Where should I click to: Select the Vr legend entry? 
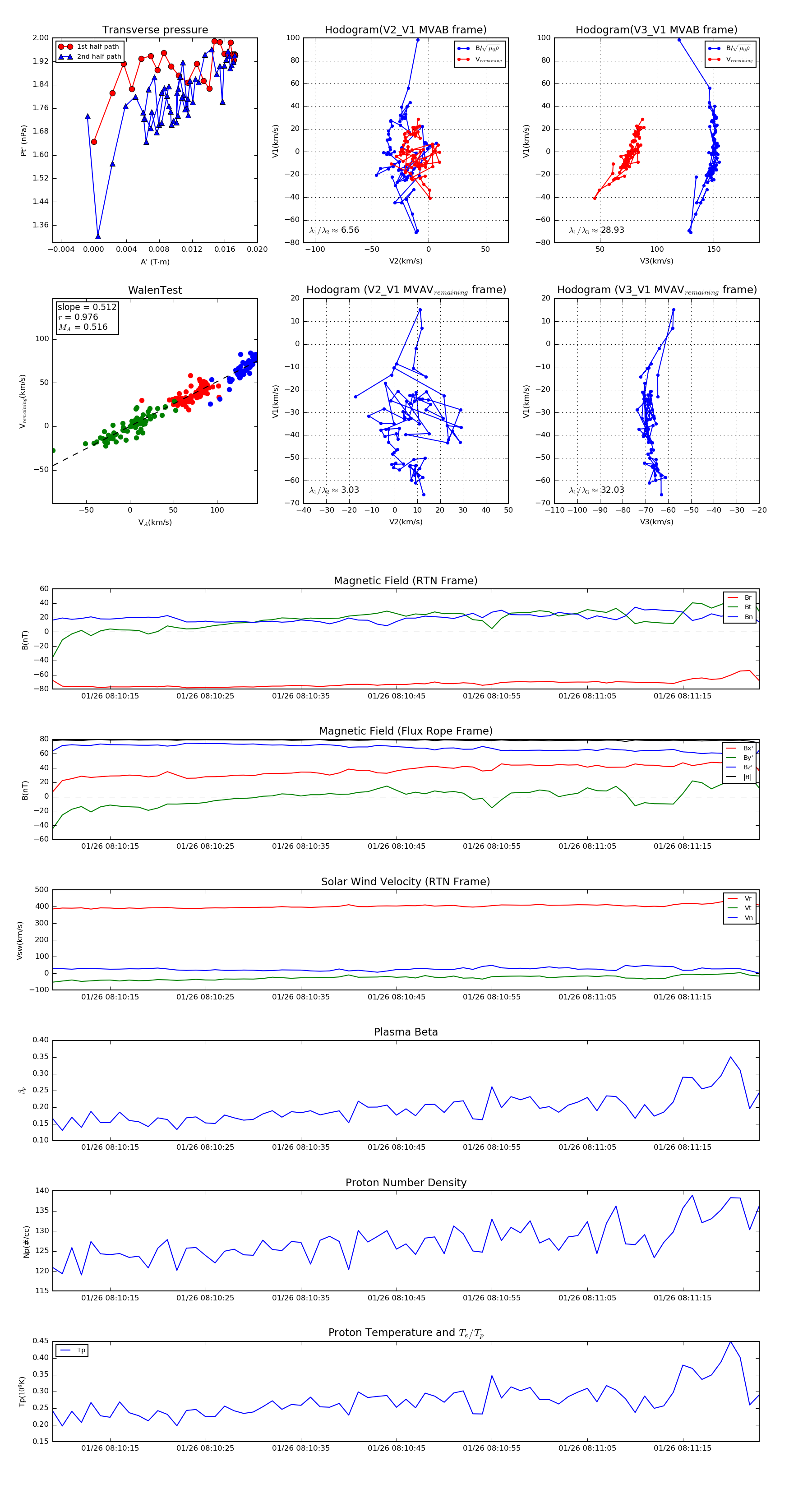pyautogui.click(x=740, y=898)
